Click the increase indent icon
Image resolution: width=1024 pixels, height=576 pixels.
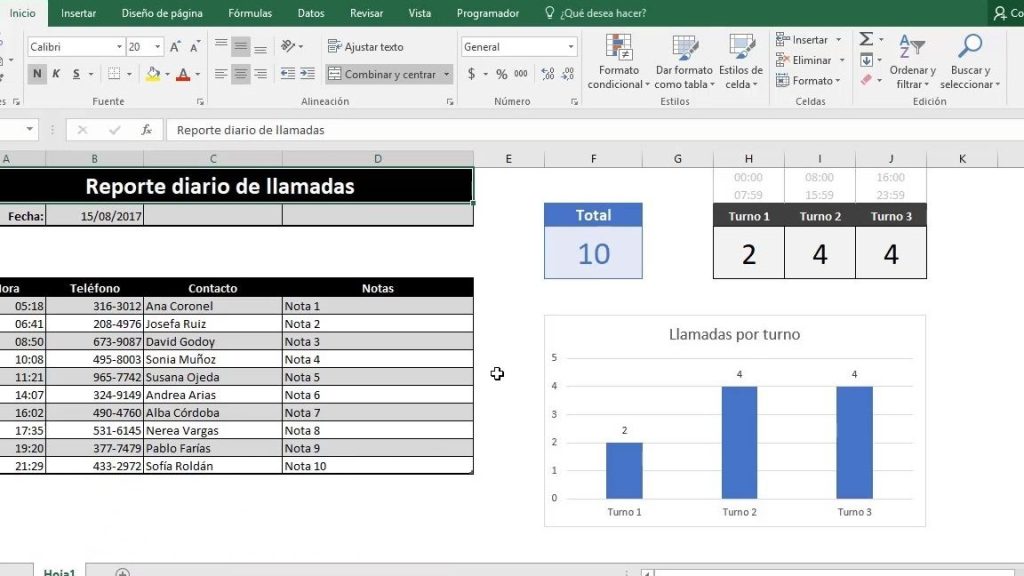(307, 74)
